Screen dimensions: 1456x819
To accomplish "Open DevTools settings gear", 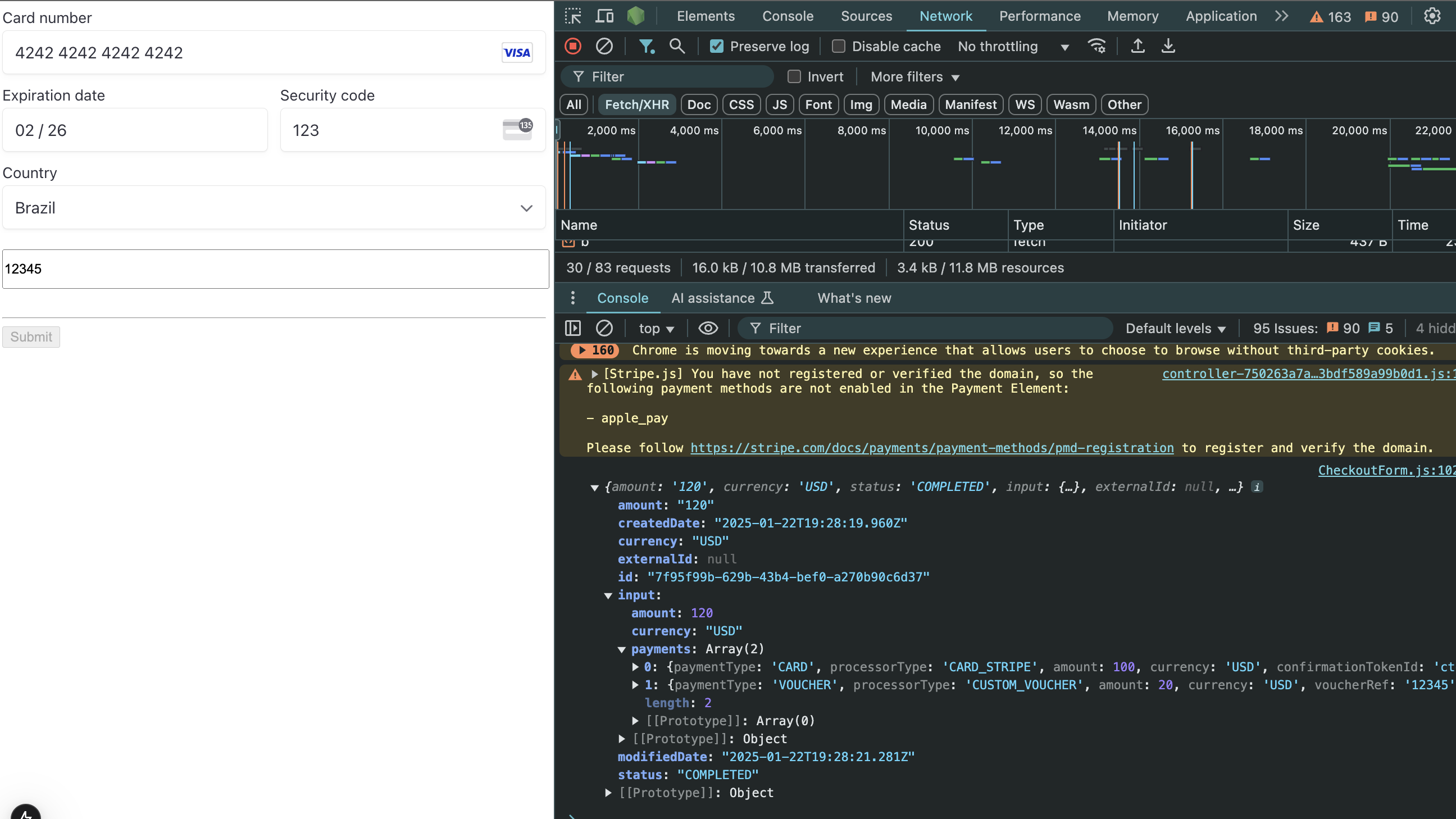I will click(1432, 16).
